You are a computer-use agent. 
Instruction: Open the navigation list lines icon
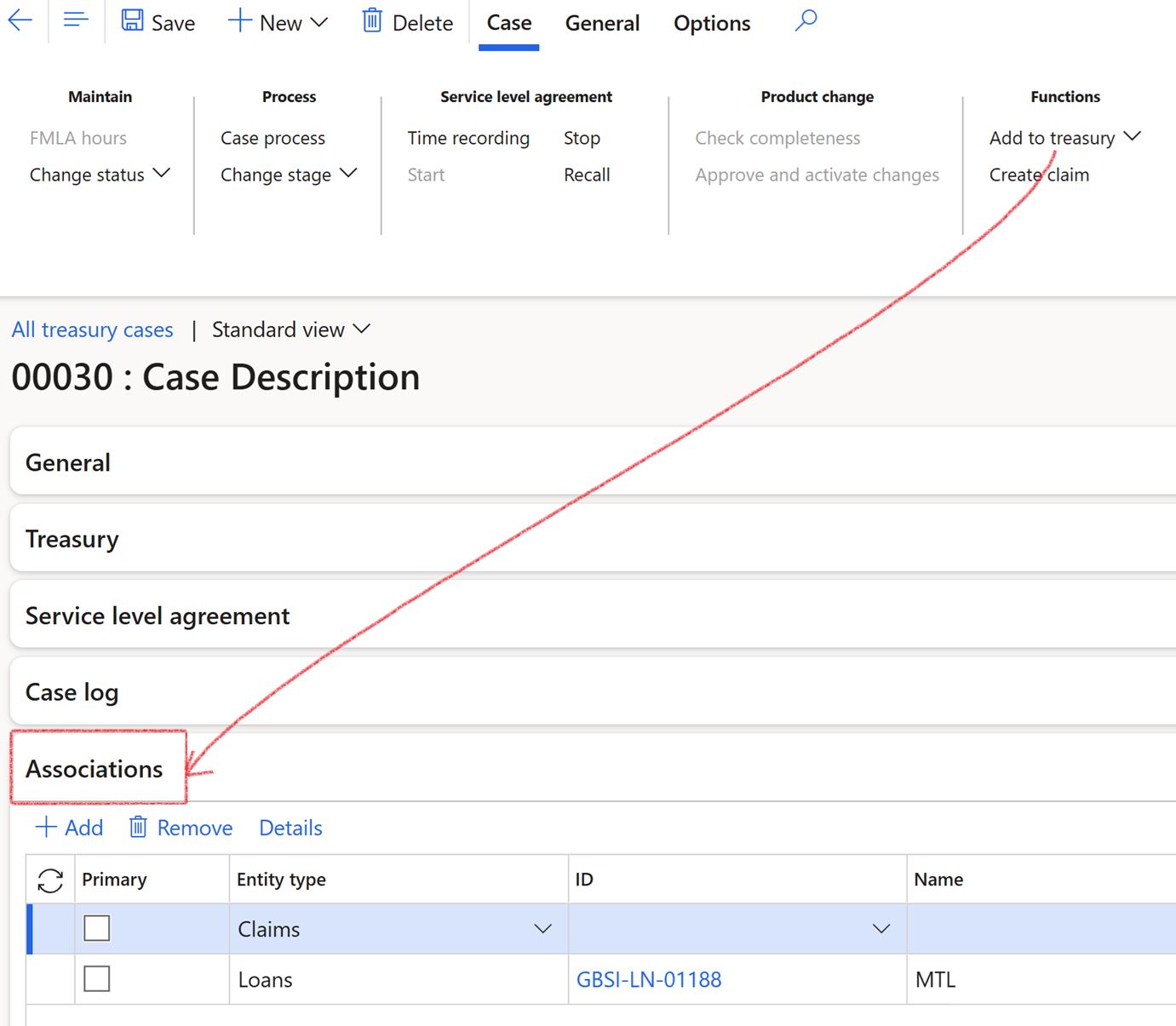pos(76,20)
